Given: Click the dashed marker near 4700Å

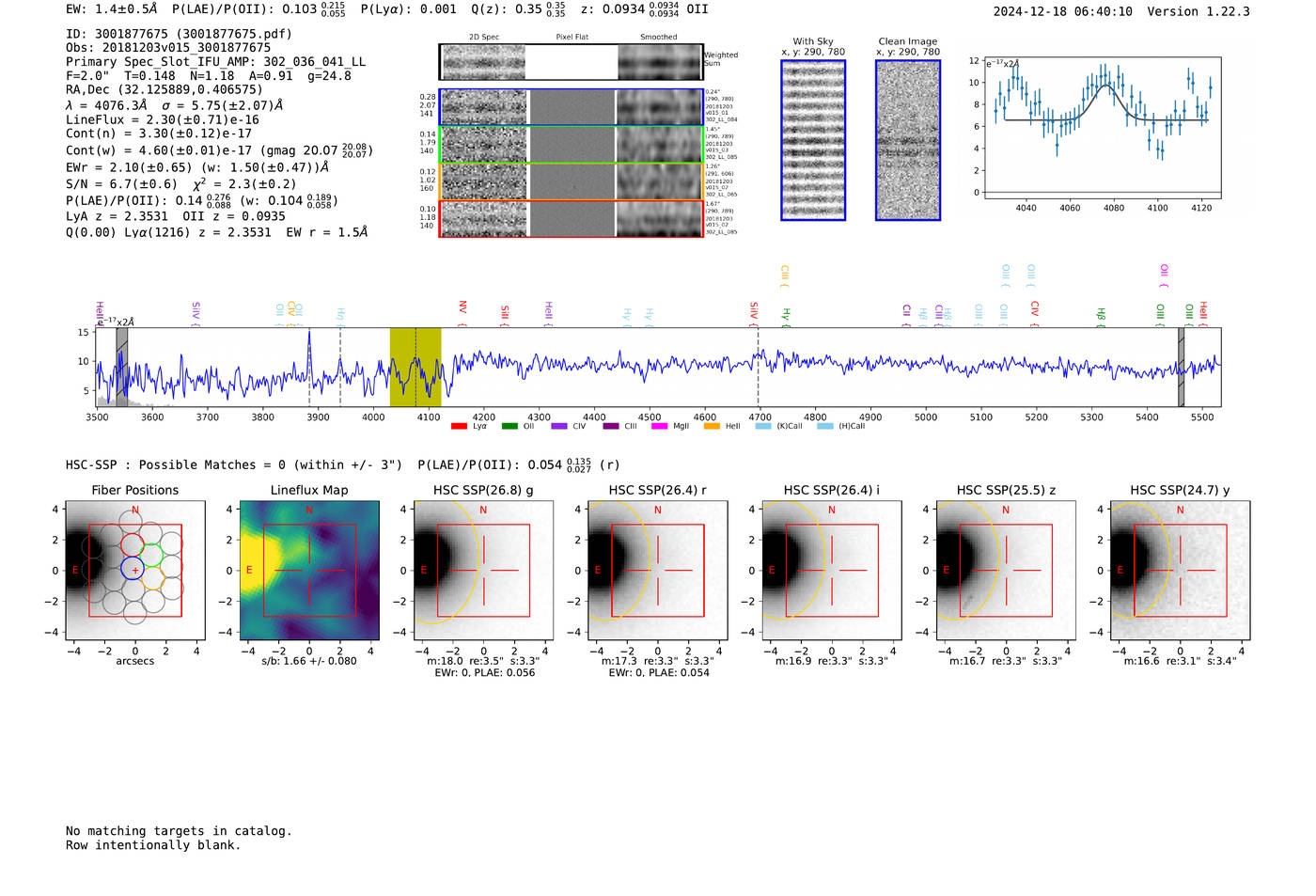Looking at the screenshot, I should tap(759, 367).
